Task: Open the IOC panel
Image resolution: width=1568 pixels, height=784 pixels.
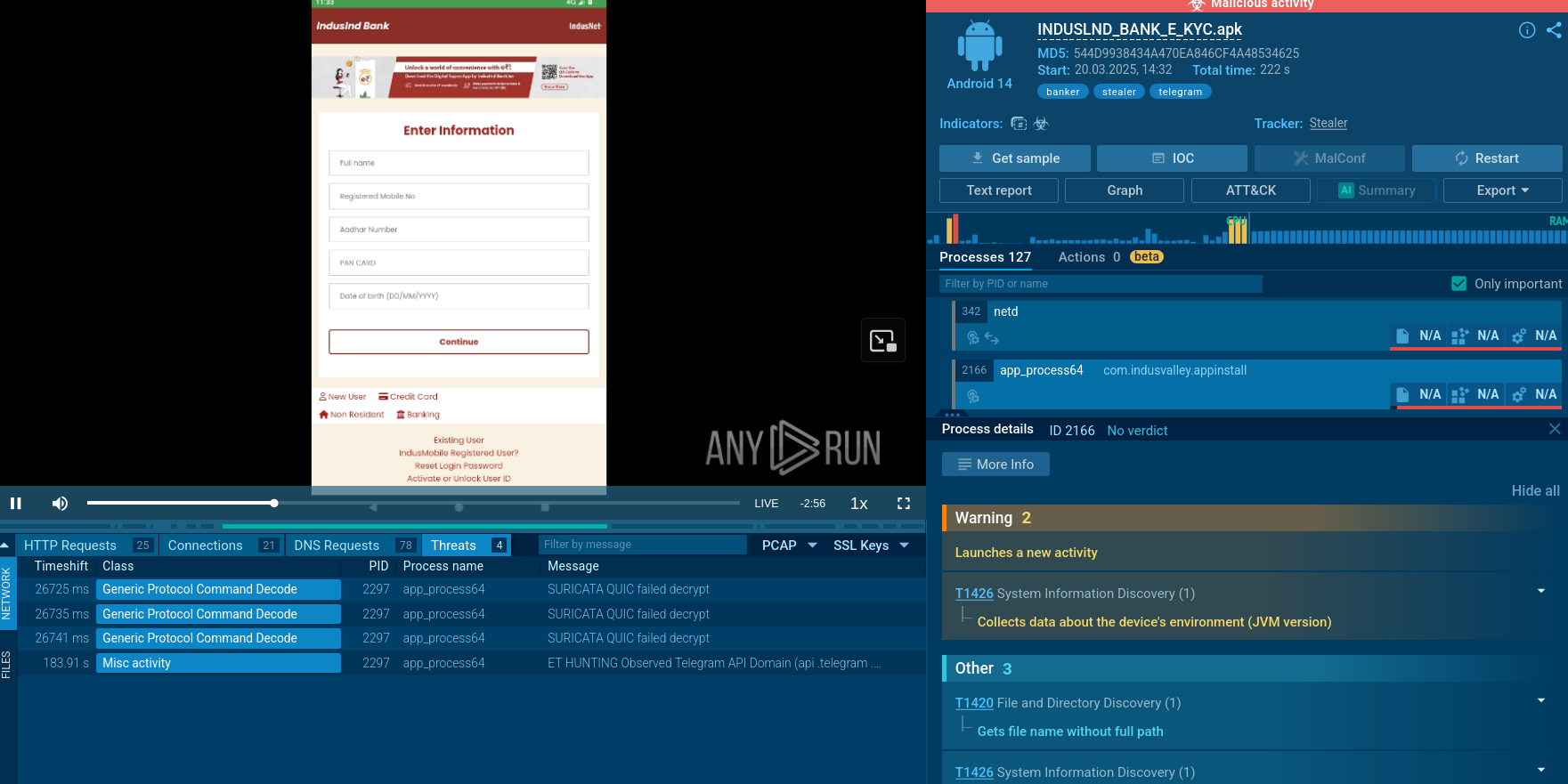Action: (1172, 158)
